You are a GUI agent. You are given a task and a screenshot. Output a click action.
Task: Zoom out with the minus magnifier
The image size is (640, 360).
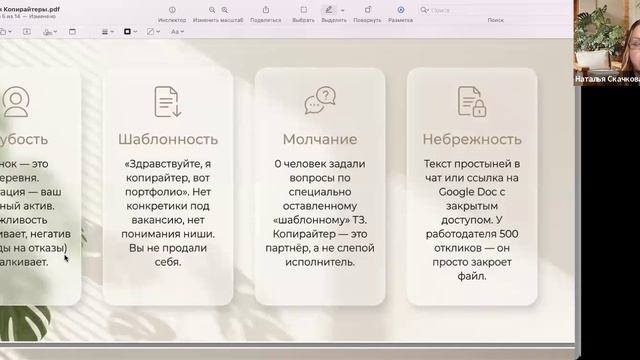pyautogui.click(x=212, y=10)
